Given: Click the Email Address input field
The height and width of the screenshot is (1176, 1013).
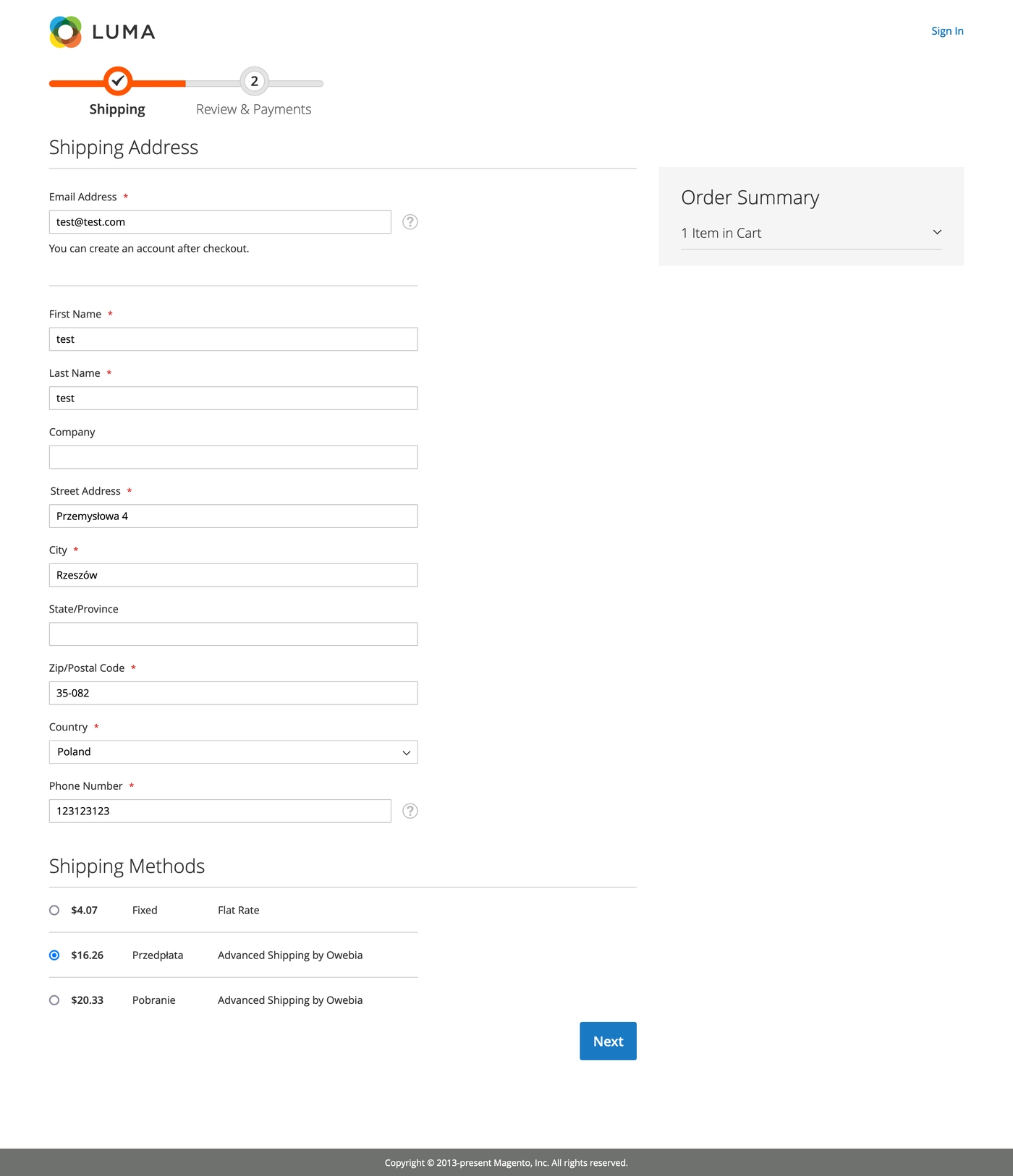Looking at the screenshot, I should pos(220,222).
